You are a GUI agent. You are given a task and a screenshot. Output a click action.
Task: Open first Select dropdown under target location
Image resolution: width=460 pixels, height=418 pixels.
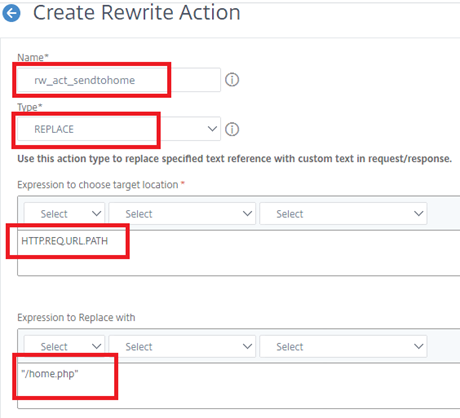pos(64,214)
